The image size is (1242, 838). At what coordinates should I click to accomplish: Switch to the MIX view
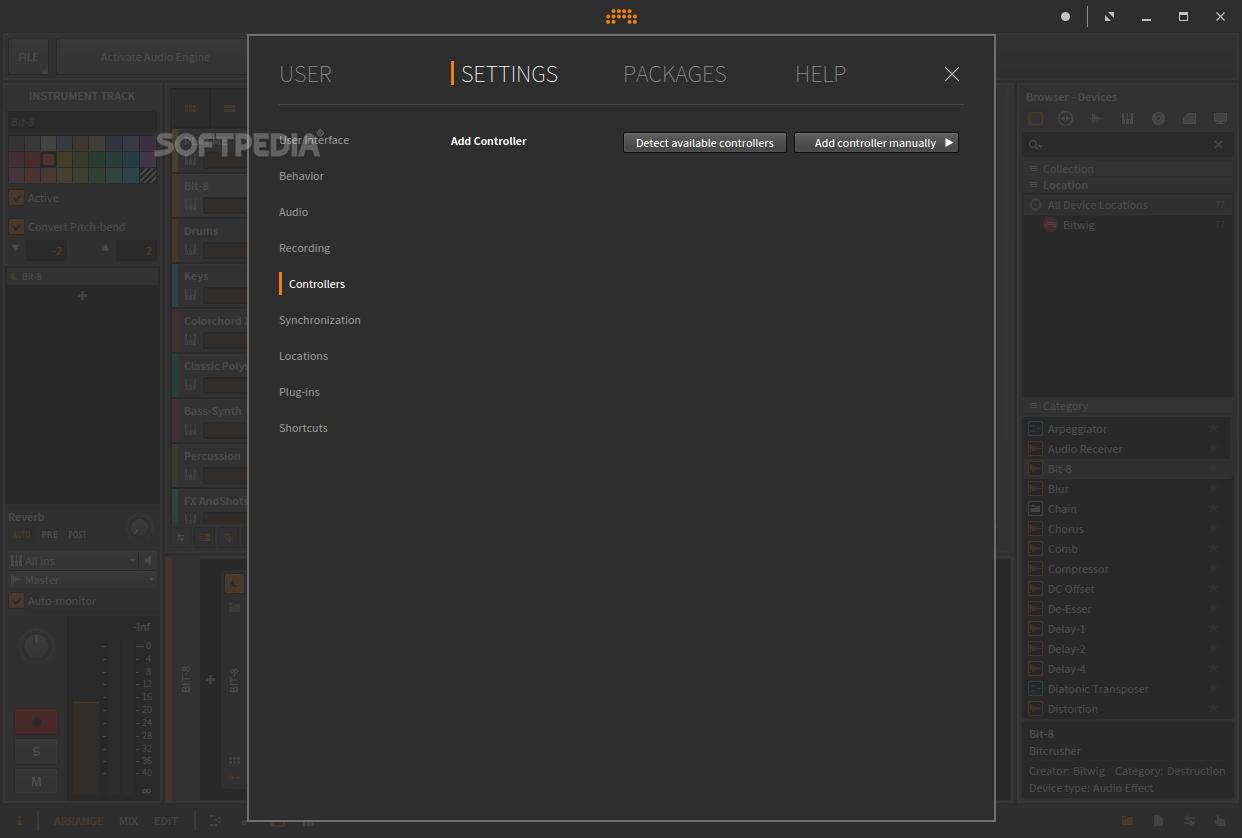click(128, 821)
